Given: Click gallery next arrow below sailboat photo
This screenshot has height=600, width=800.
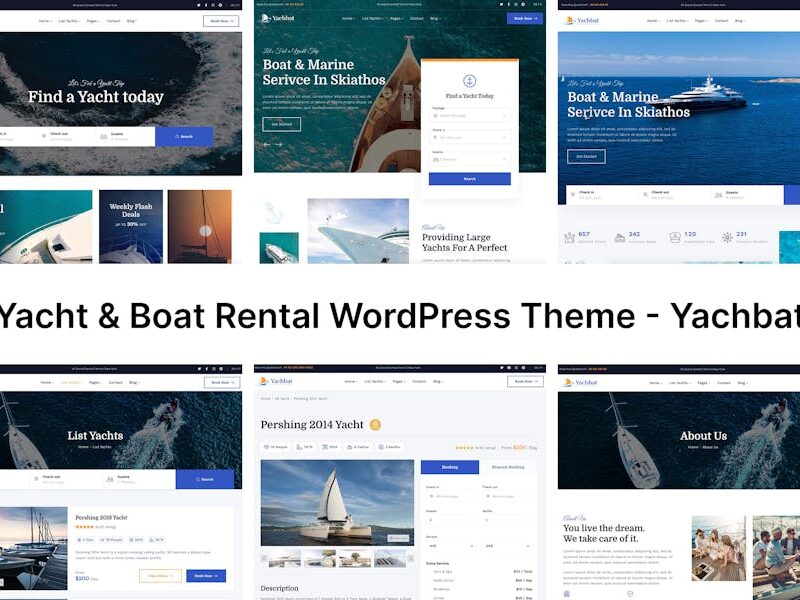Looking at the screenshot, I should point(411,558).
